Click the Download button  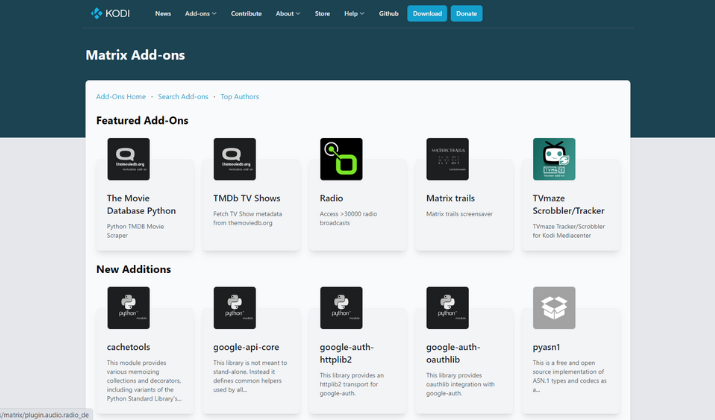427,14
